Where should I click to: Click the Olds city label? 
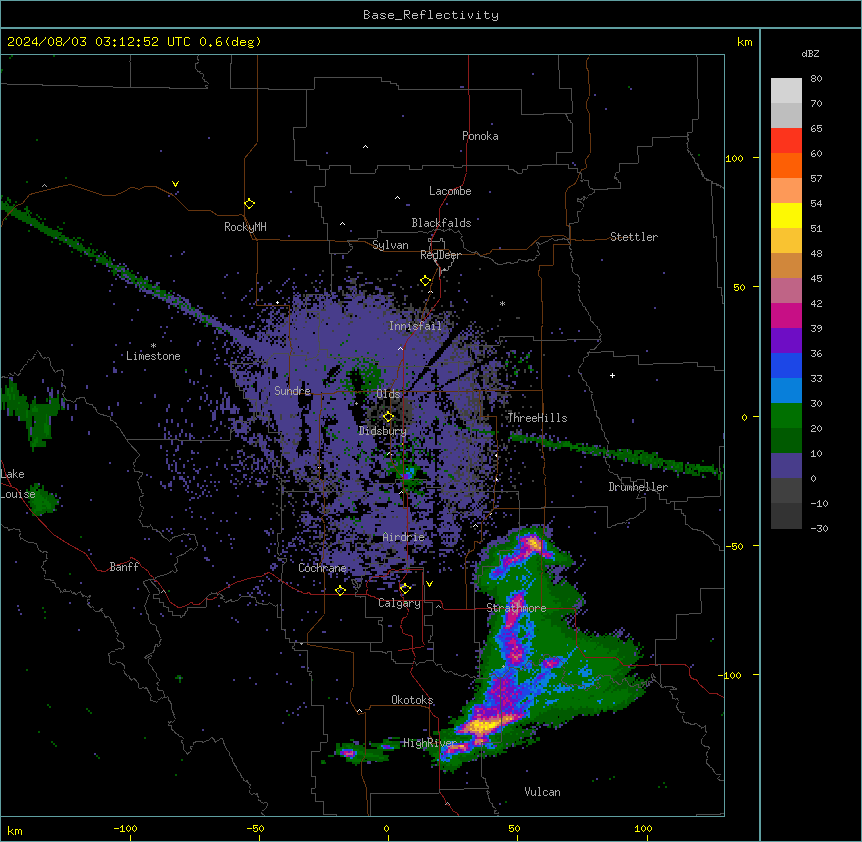coord(388,394)
